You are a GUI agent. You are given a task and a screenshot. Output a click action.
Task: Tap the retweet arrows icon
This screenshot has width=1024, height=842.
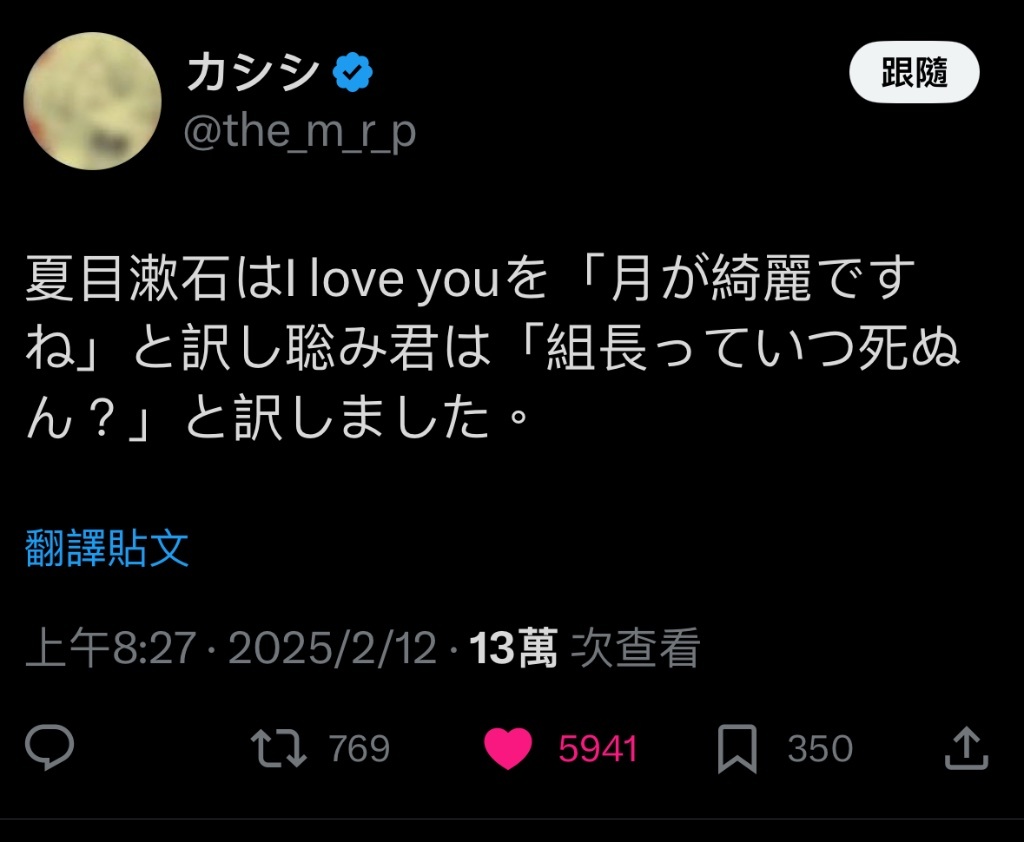[279, 748]
